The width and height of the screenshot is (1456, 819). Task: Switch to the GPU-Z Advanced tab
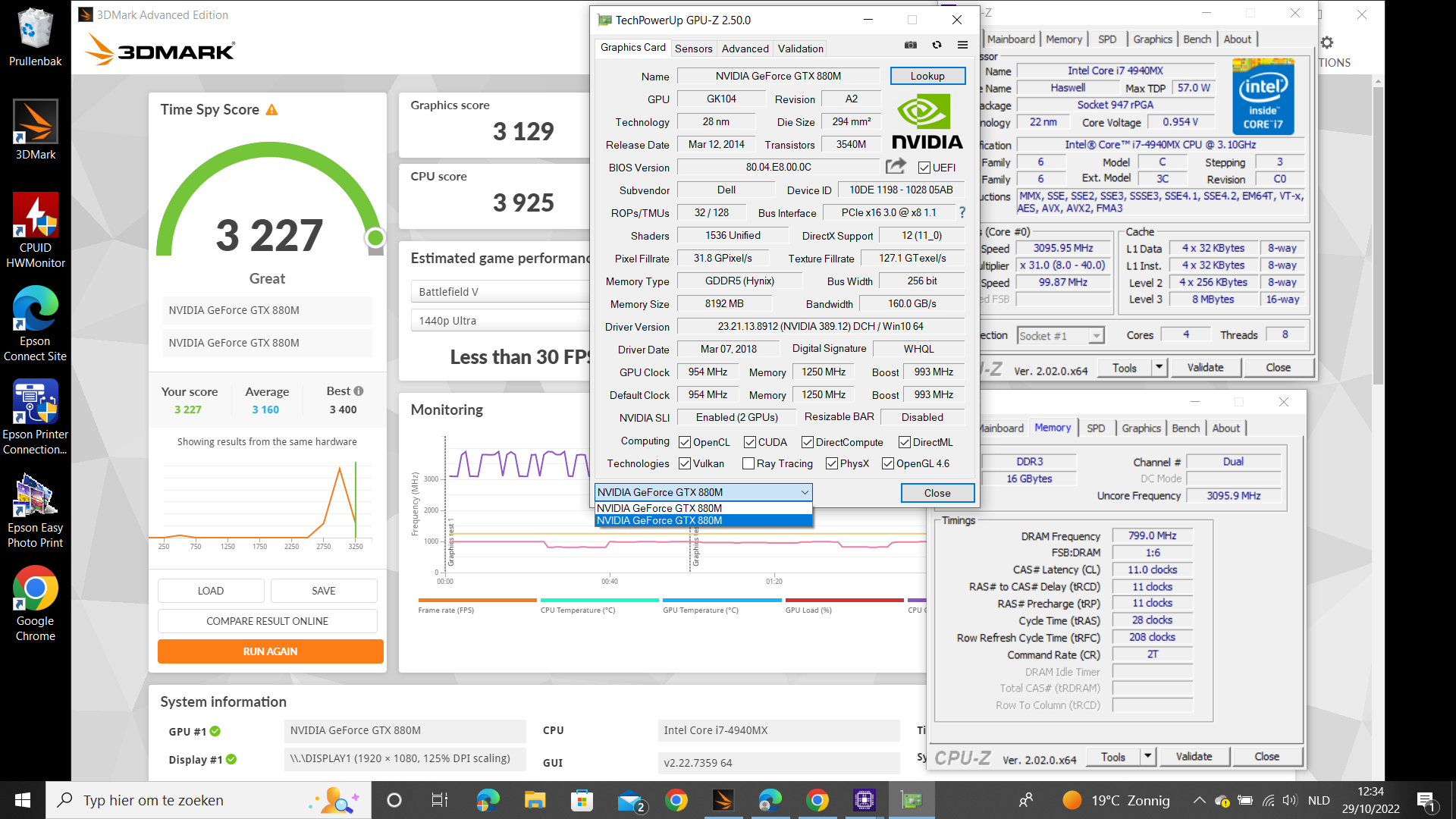(x=745, y=49)
